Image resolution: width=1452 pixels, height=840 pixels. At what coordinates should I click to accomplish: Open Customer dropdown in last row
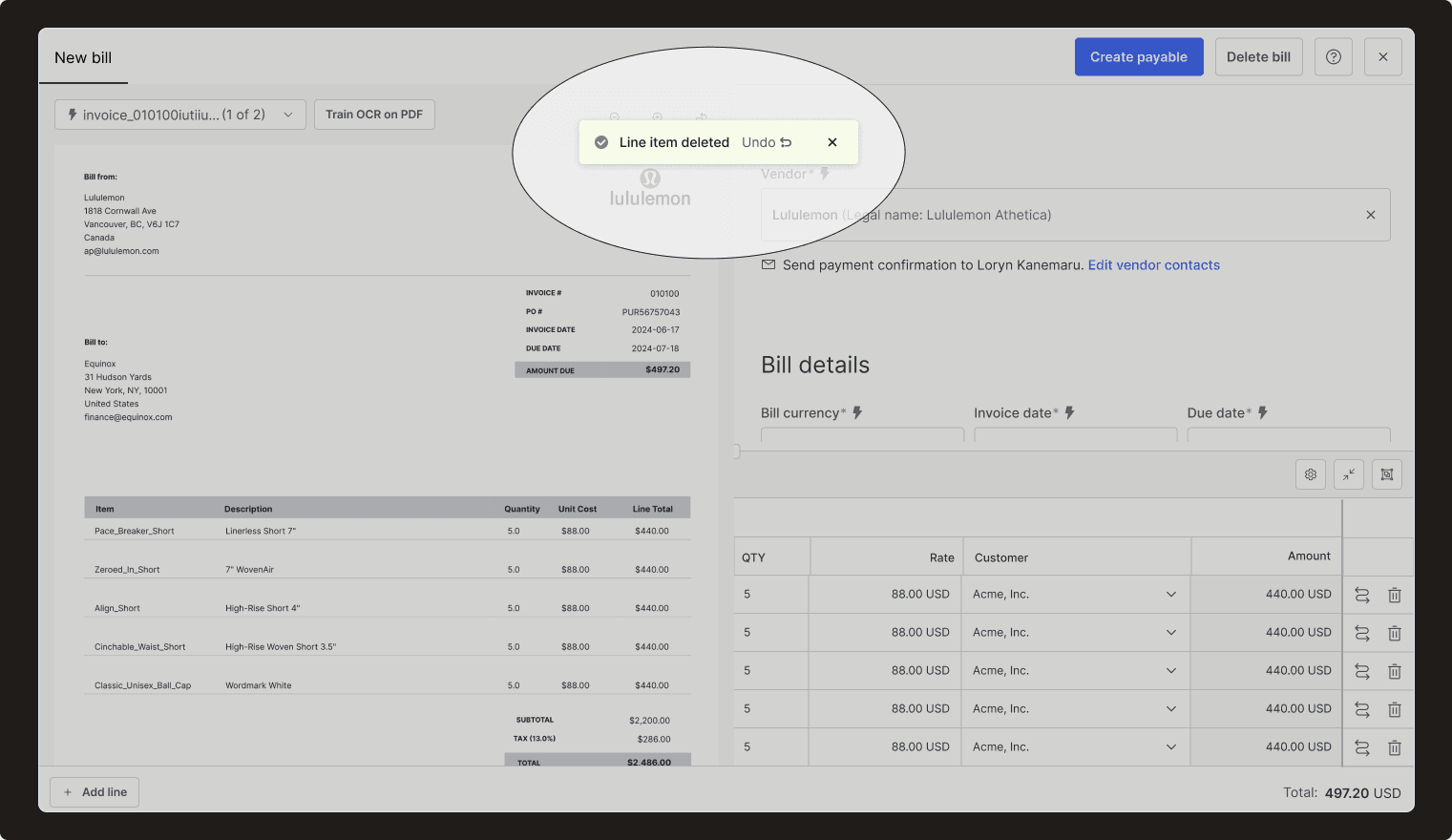click(1170, 747)
